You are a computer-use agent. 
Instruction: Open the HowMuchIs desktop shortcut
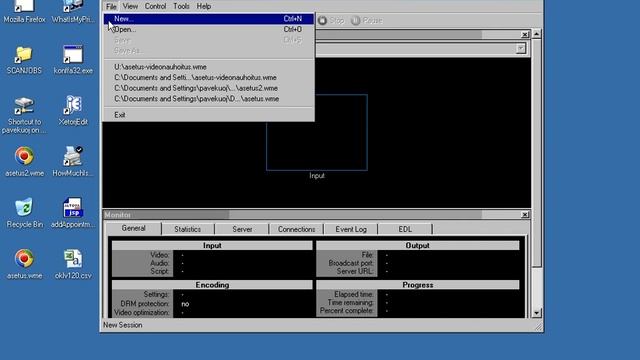pos(73,162)
